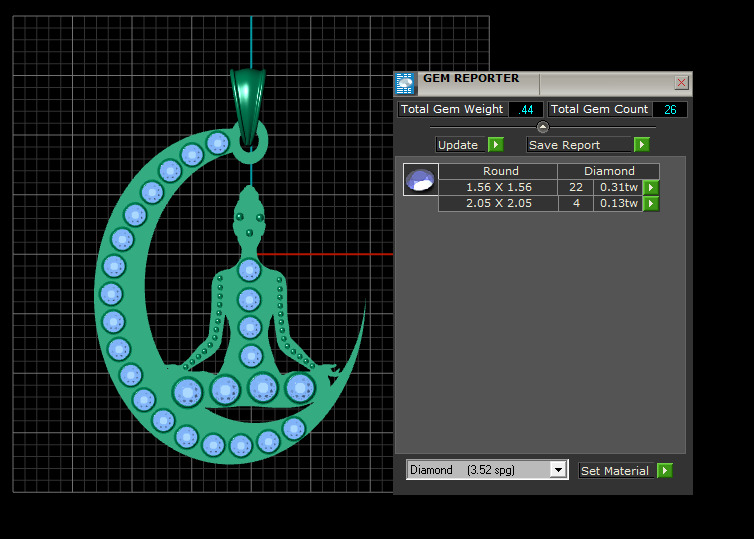Click the round gem thumbnail in the report

[420, 179]
